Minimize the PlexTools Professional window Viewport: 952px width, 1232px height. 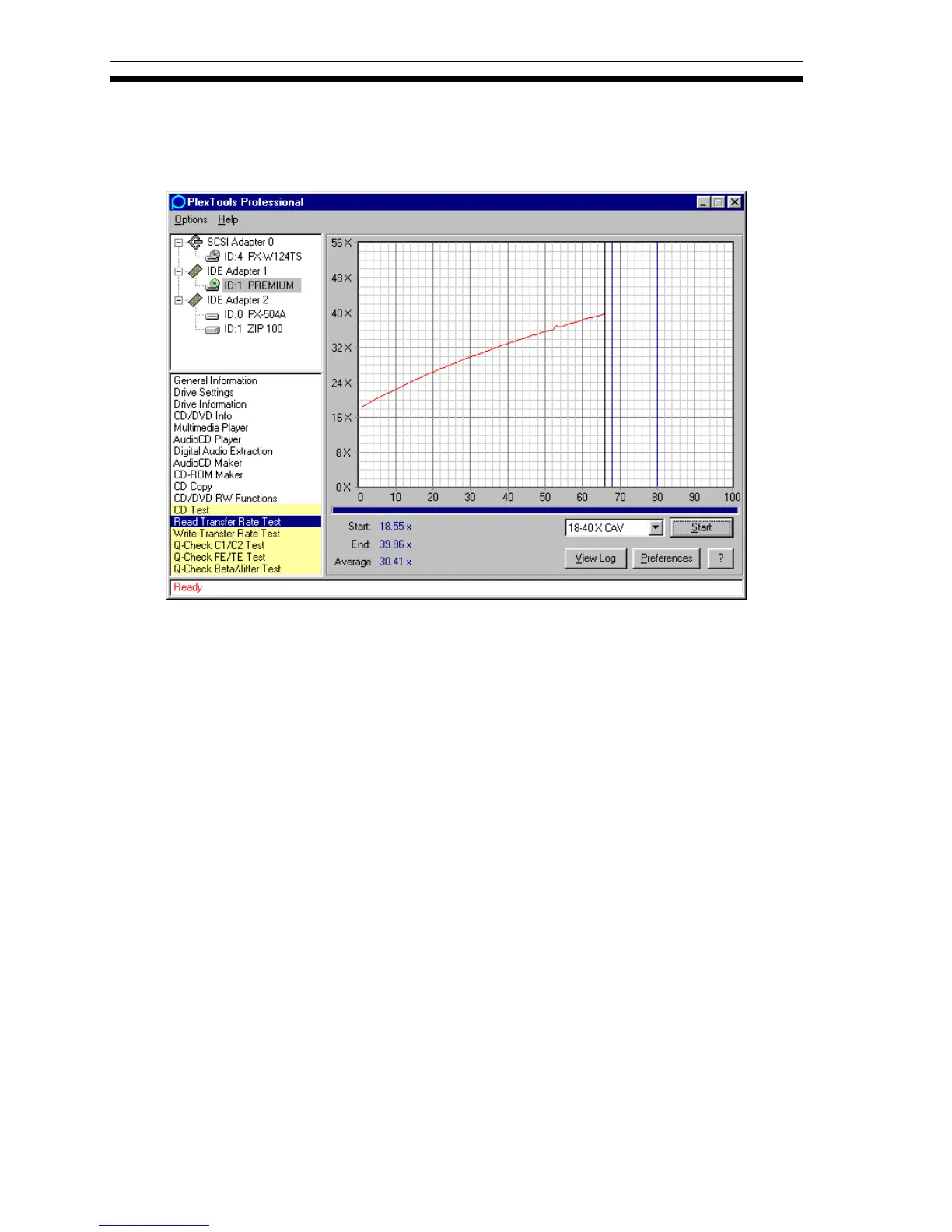click(x=704, y=202)
